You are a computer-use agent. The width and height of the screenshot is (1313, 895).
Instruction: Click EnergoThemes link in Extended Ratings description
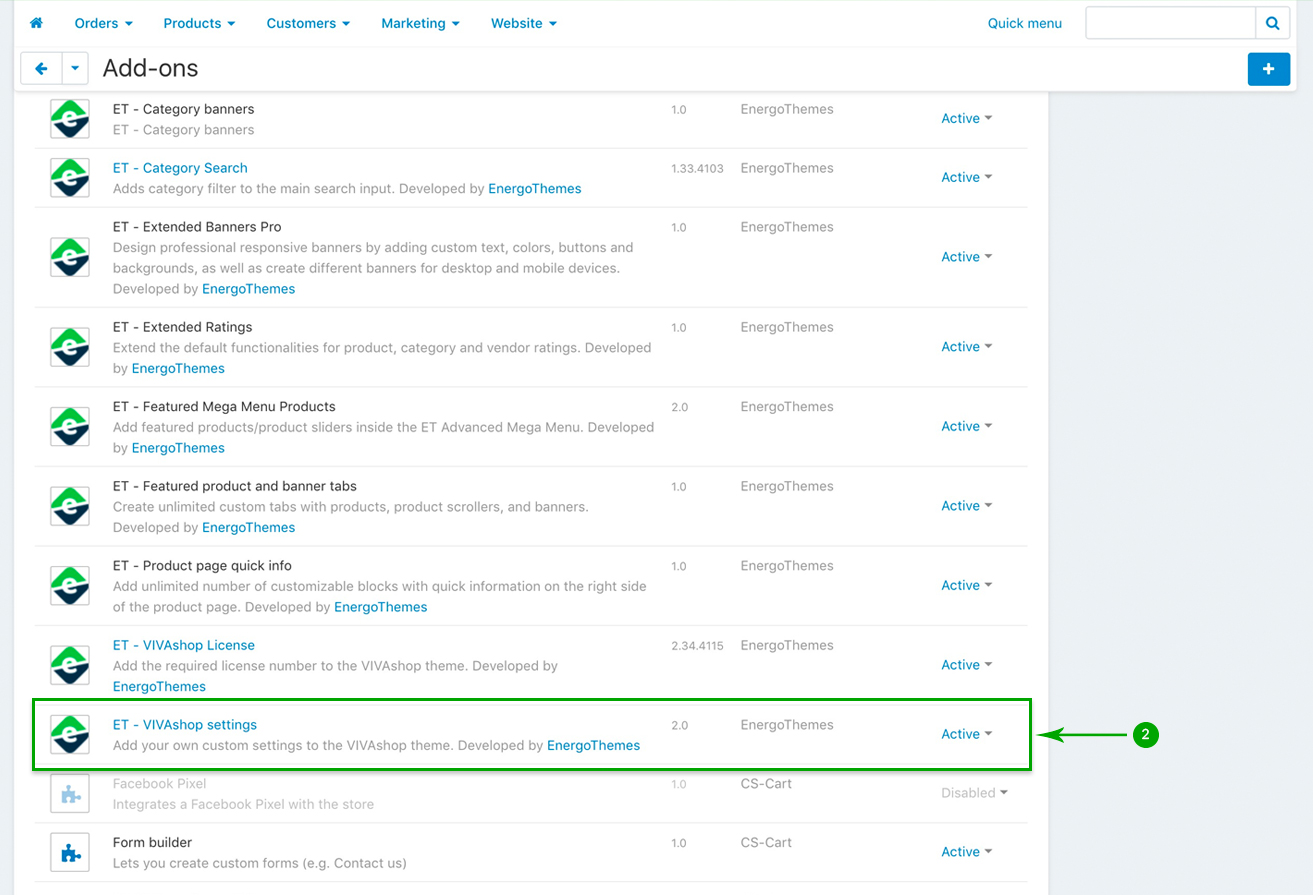pyautogui.click(x=178, y=368)
